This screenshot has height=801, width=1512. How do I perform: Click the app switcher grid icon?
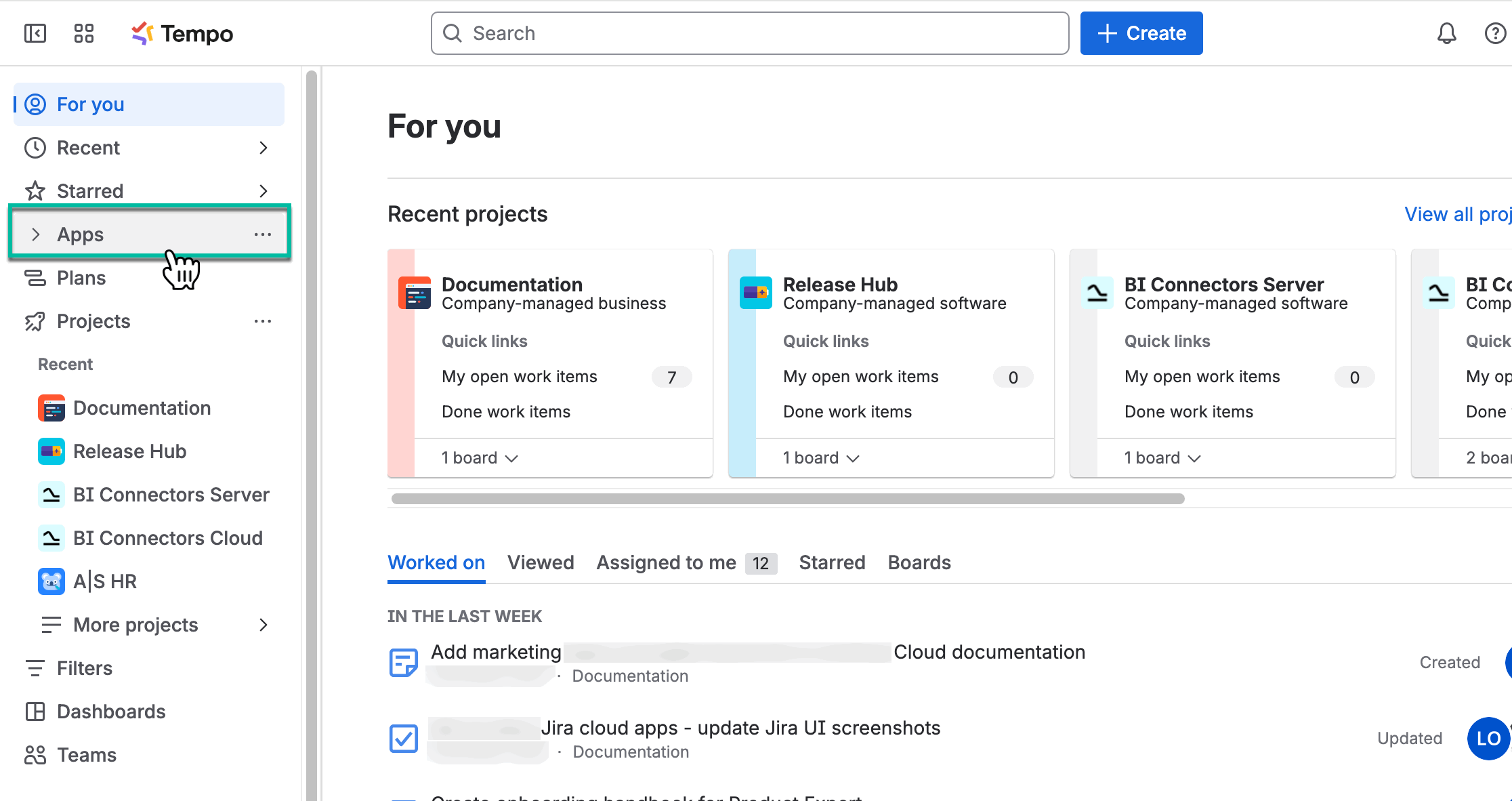click(x=84, y=33)
